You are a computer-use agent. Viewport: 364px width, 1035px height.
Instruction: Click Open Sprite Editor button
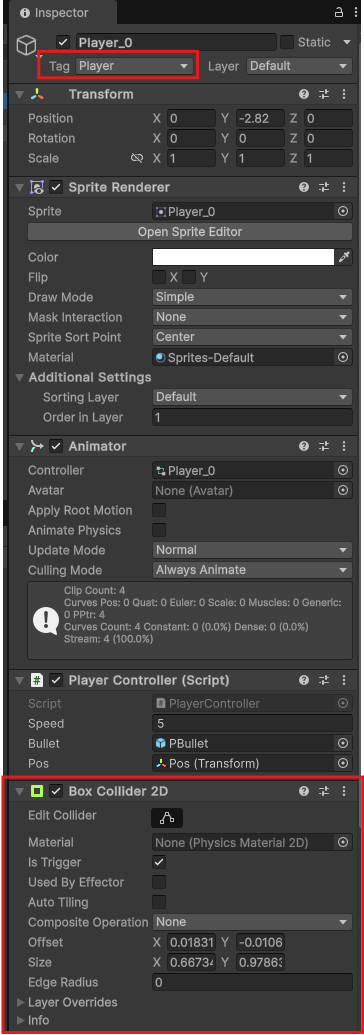(x=190, y=232)
